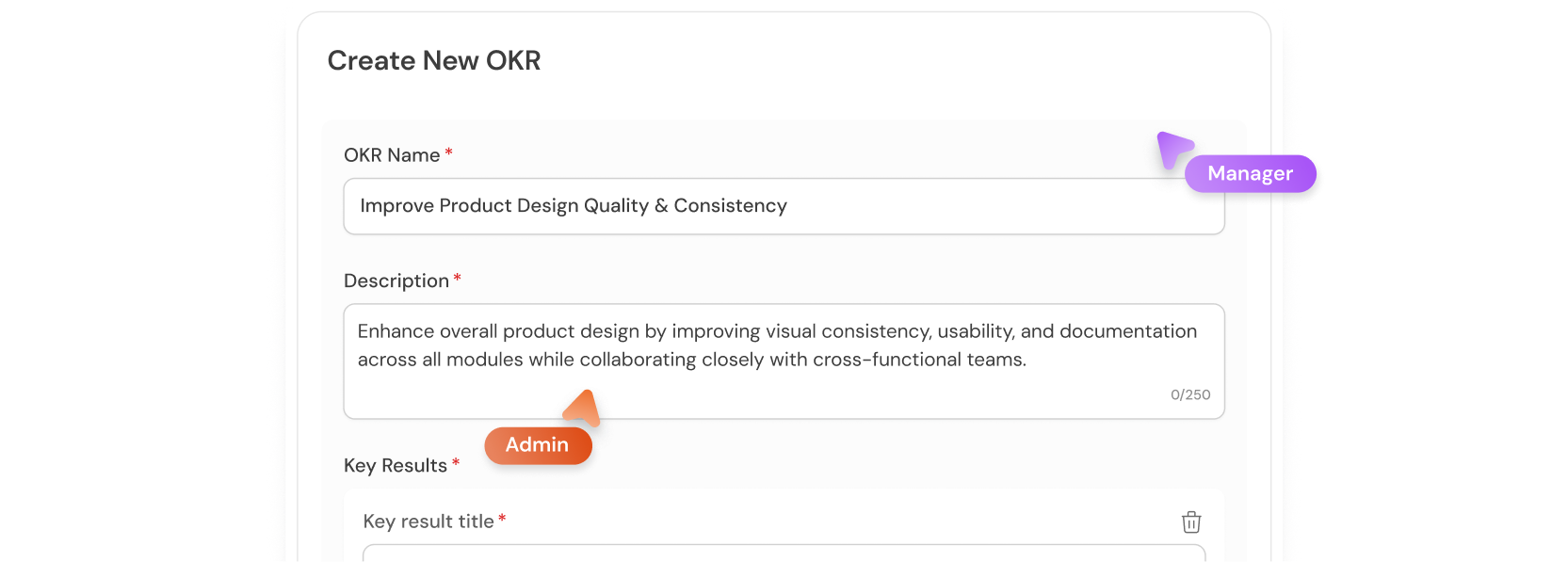Click the Key Results section heading
Screen dimensions: 1568x562
396,465
